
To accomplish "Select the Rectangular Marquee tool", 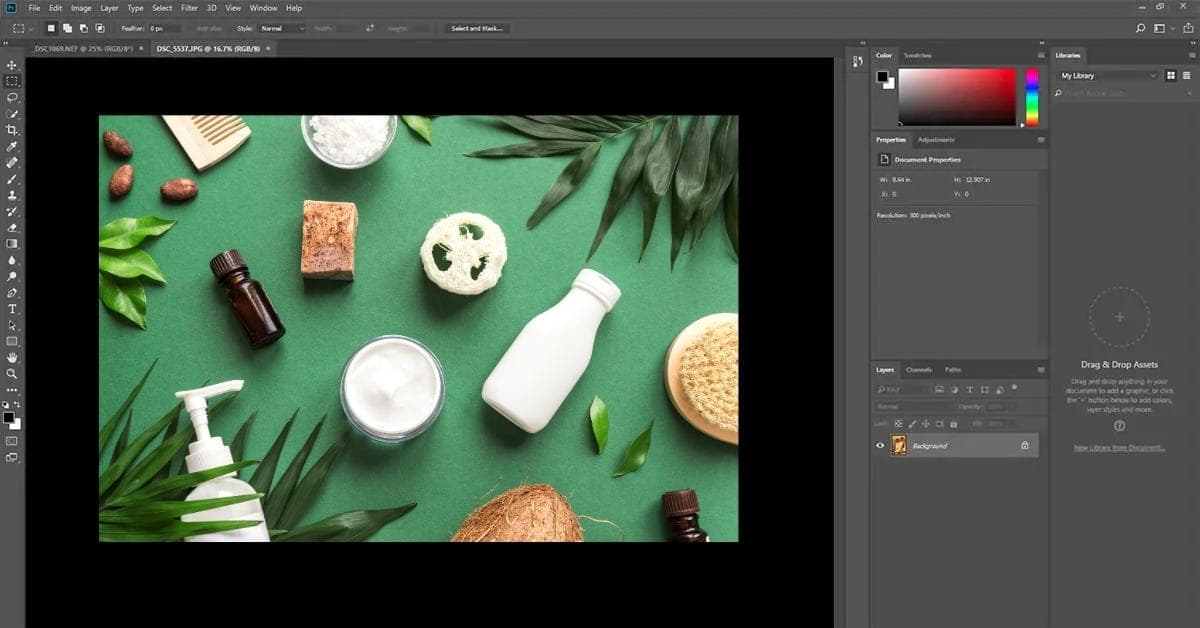I will pos(12,81).
